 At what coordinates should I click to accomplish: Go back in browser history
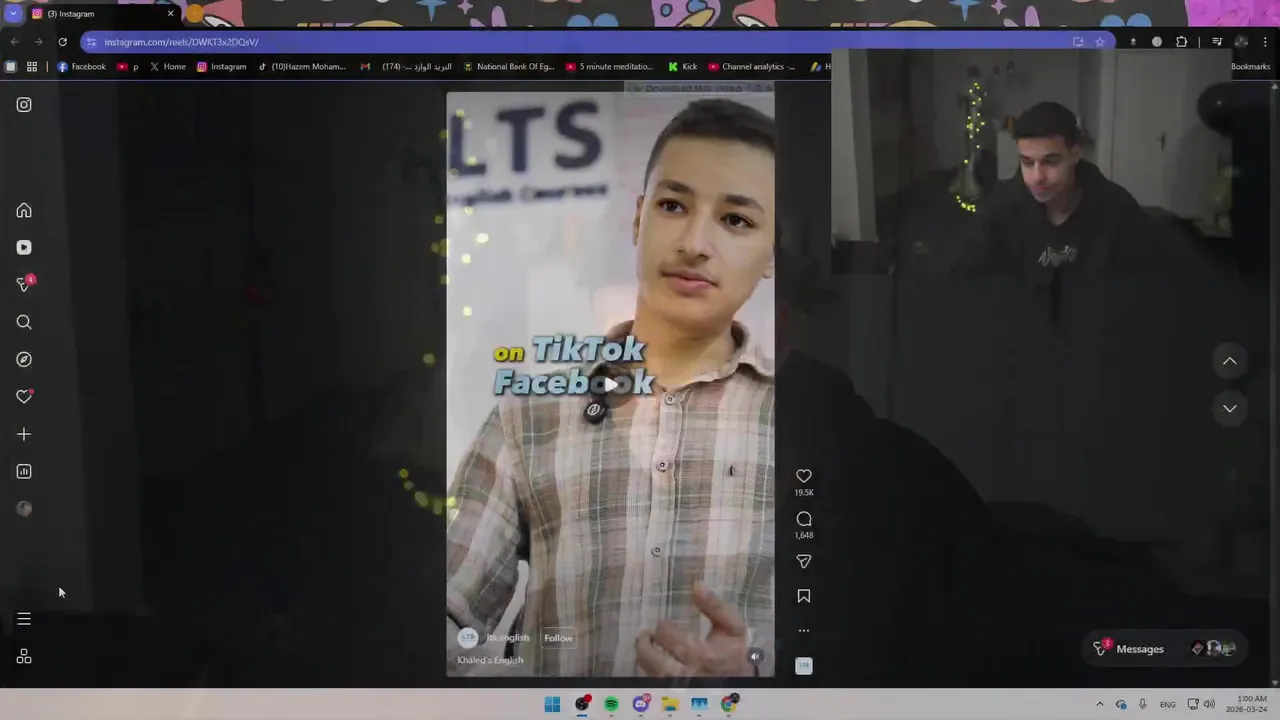tap(14, 42)
